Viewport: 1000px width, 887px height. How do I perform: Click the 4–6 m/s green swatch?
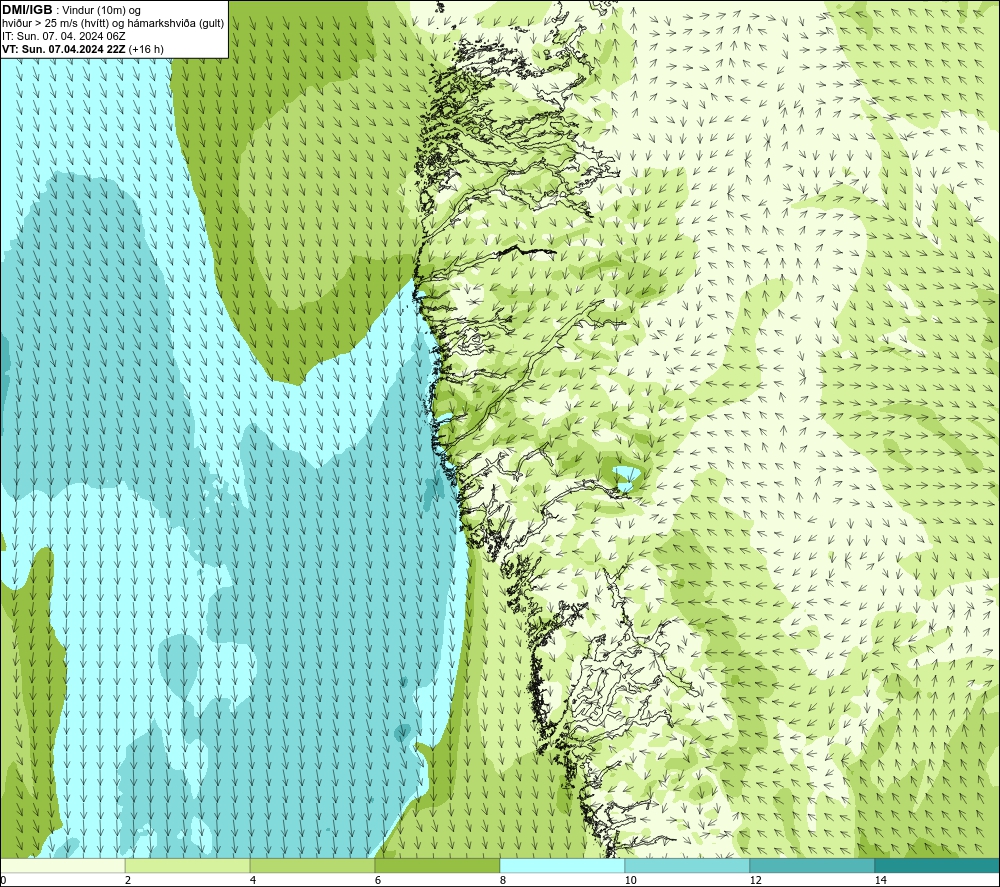tap(312, 865)
